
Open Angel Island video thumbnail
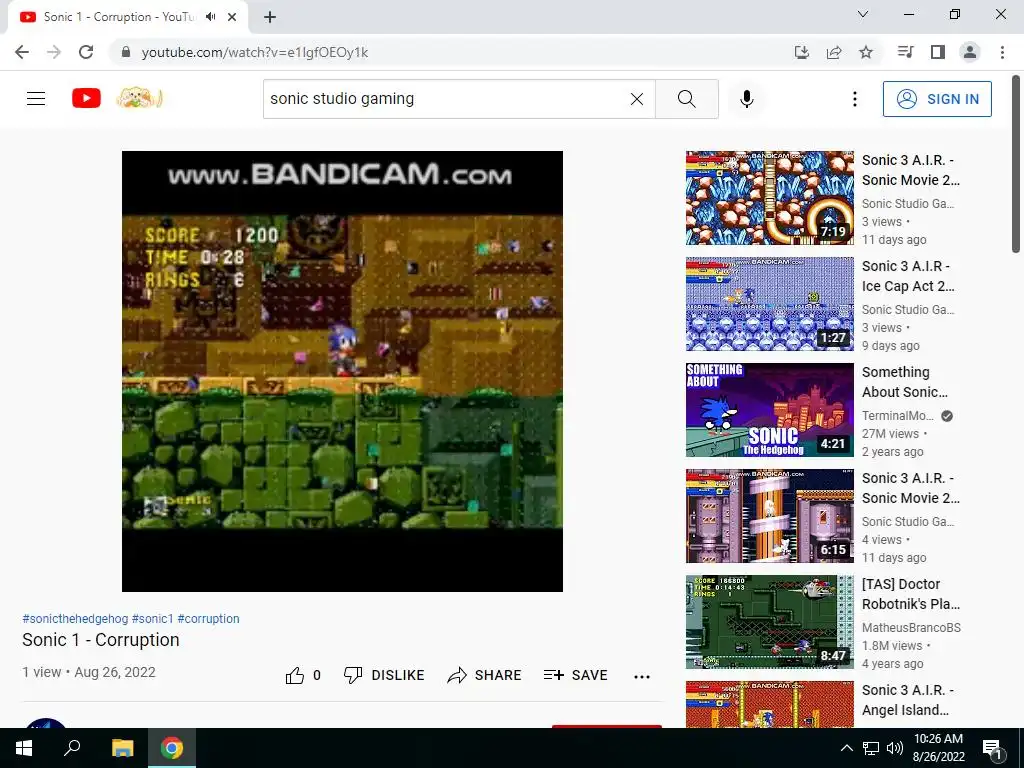pyautogui.click(x=769, y=705)
